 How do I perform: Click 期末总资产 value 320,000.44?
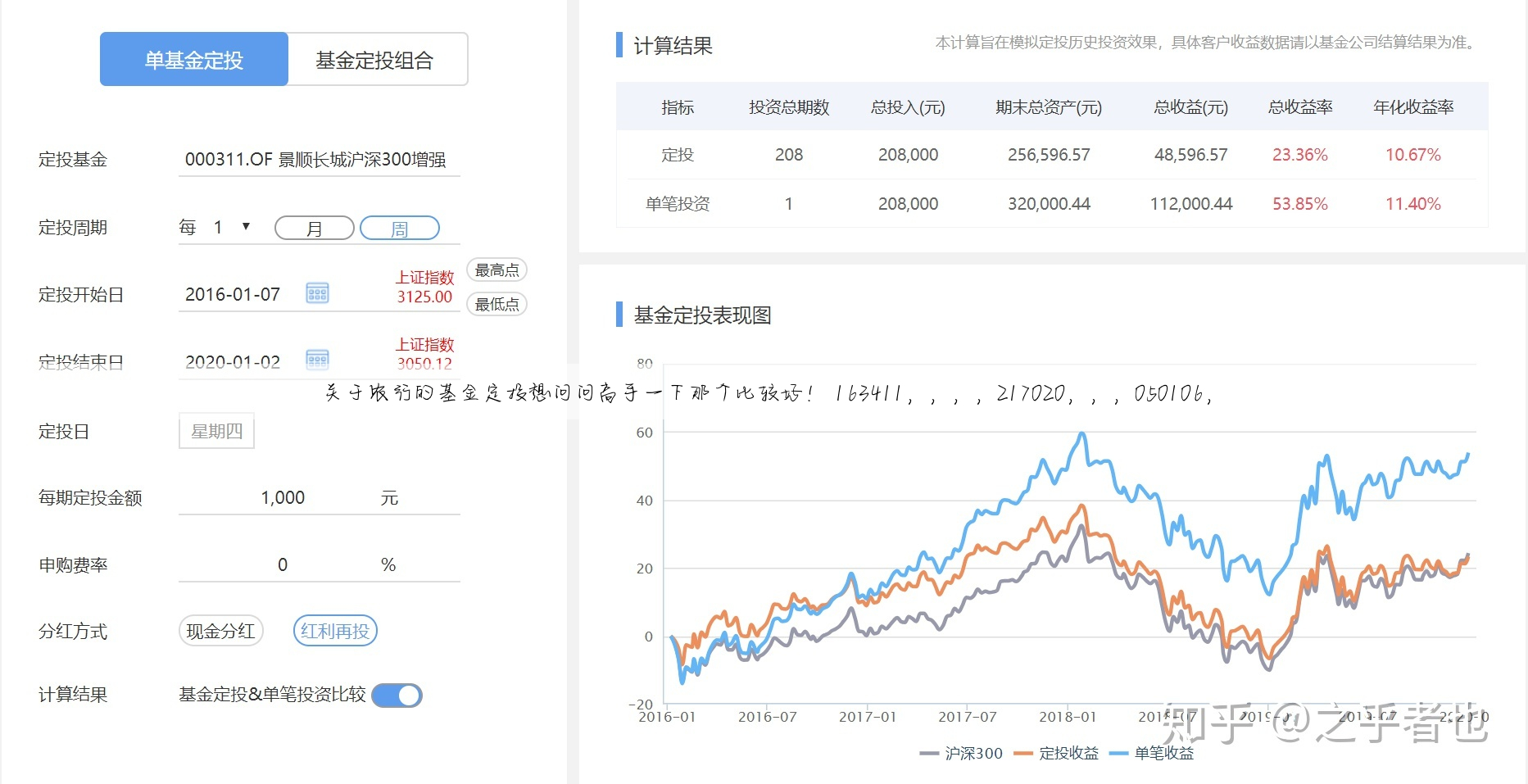(x=1049, y=204)
